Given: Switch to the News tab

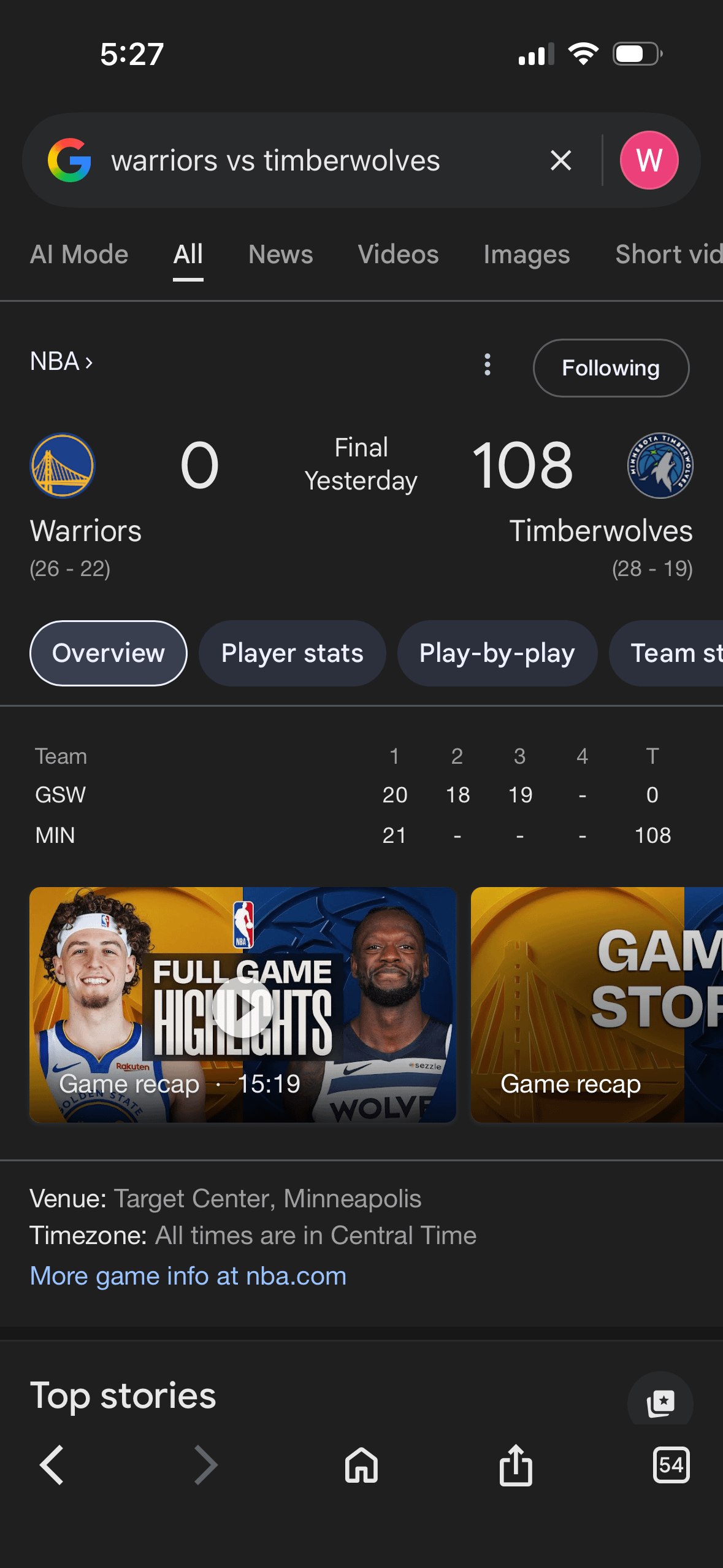Looking at the screenshot, I should click(280, 255).
